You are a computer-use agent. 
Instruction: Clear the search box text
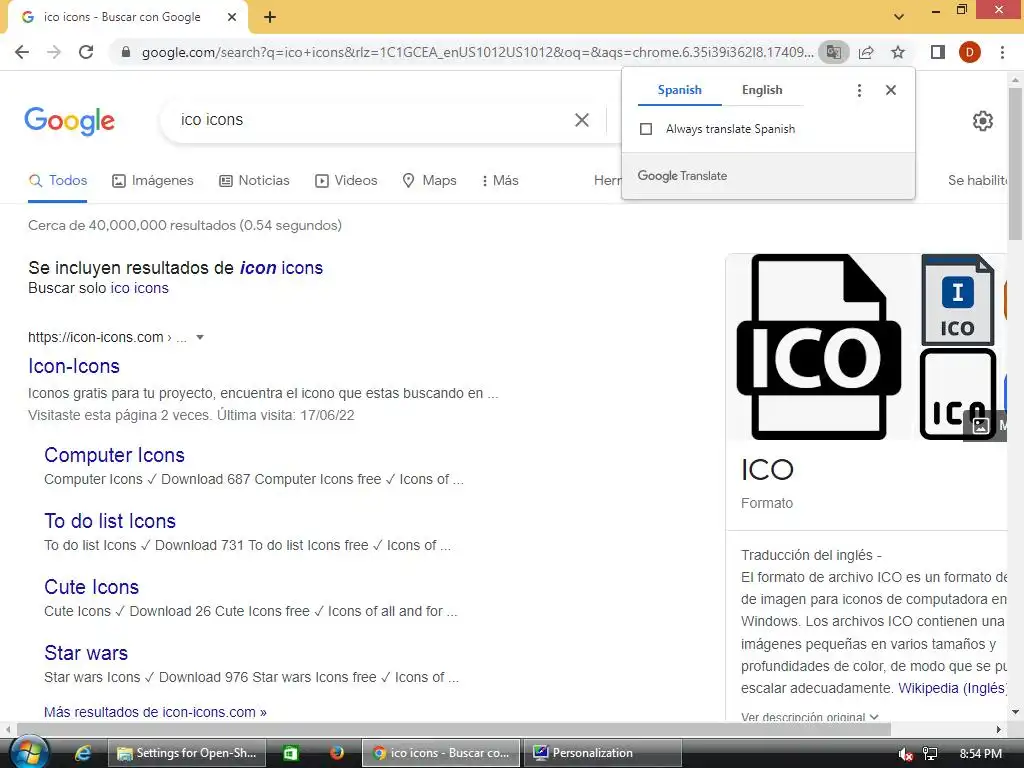point(582,120)
